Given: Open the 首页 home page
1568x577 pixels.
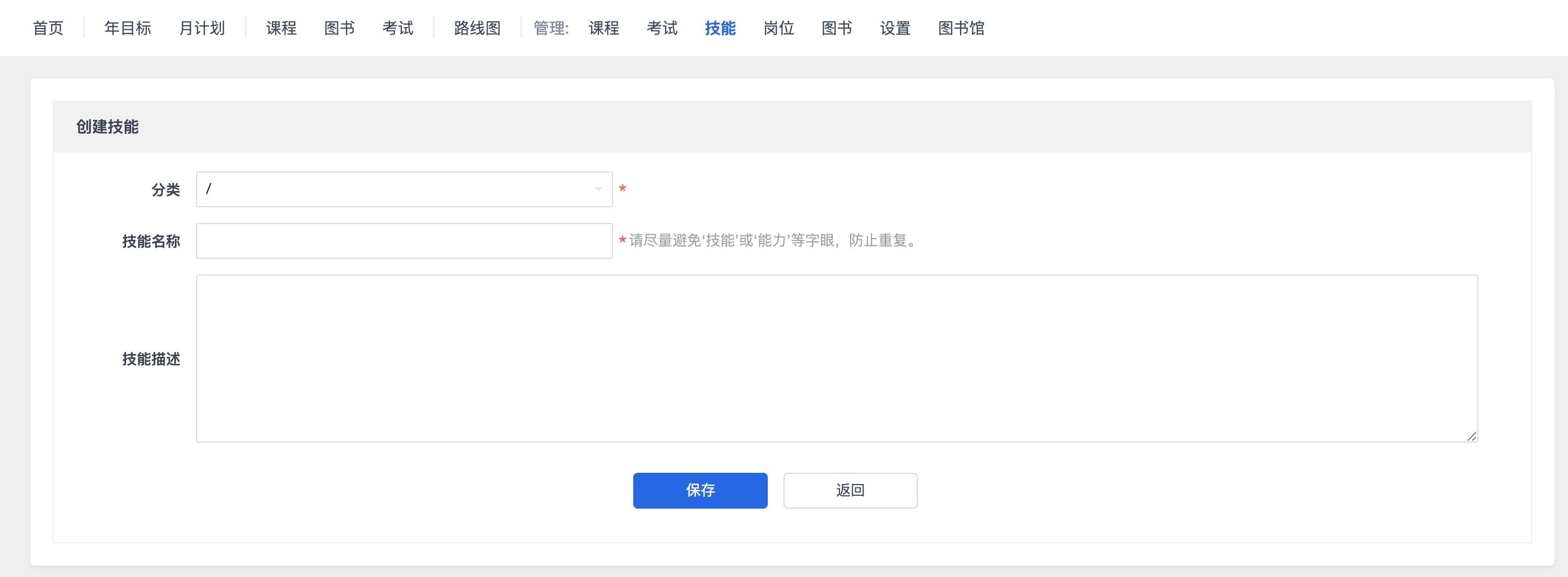Looking at the screenshot, I should [48, 28].
